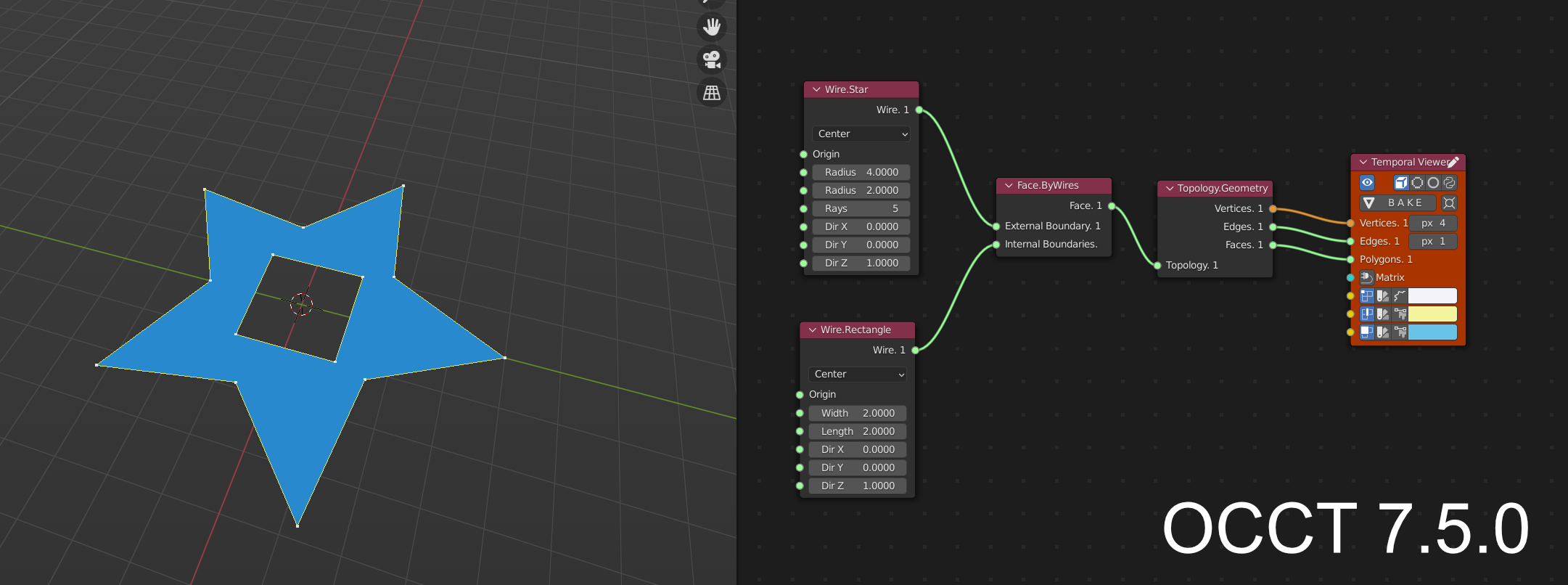The width and height of the screenshot is (1568, 585).
Task: Open the white vertex color swatch
Action: coord(1432,295)
